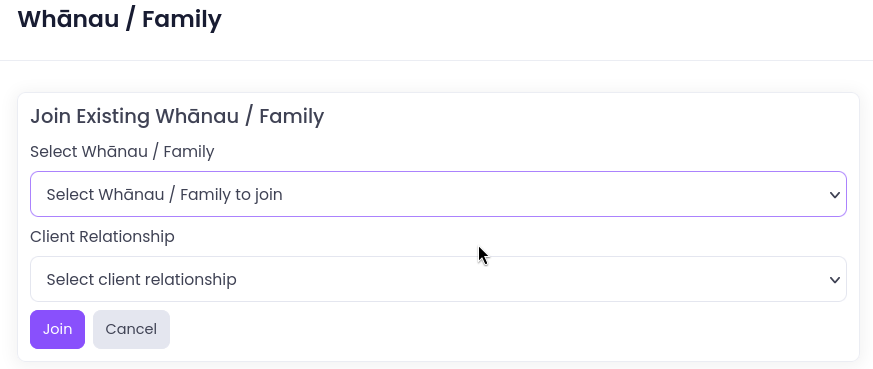The height and width of the screenshot is (369, 873).
Task: Click the divider line below the page title
Action: point(436,60)
